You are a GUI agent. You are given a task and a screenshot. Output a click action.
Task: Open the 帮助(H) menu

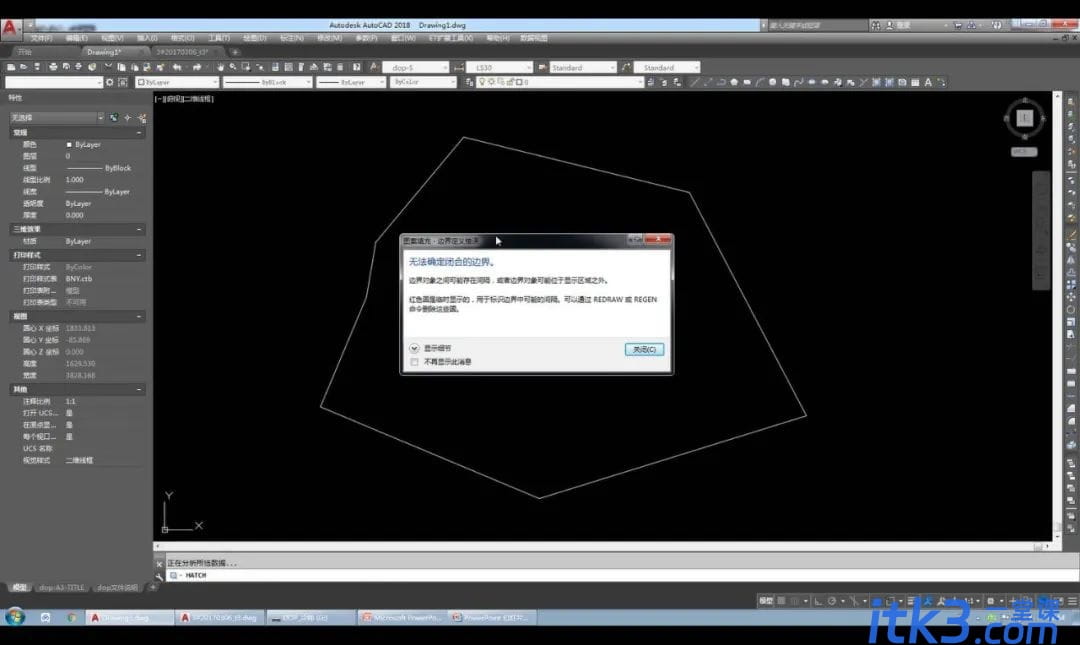coord(498,38)
